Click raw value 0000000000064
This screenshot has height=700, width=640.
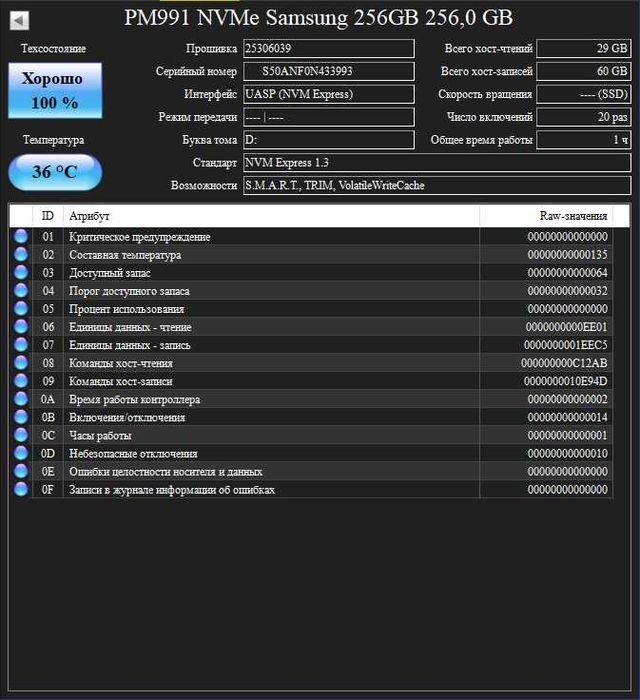pos(567,272)
